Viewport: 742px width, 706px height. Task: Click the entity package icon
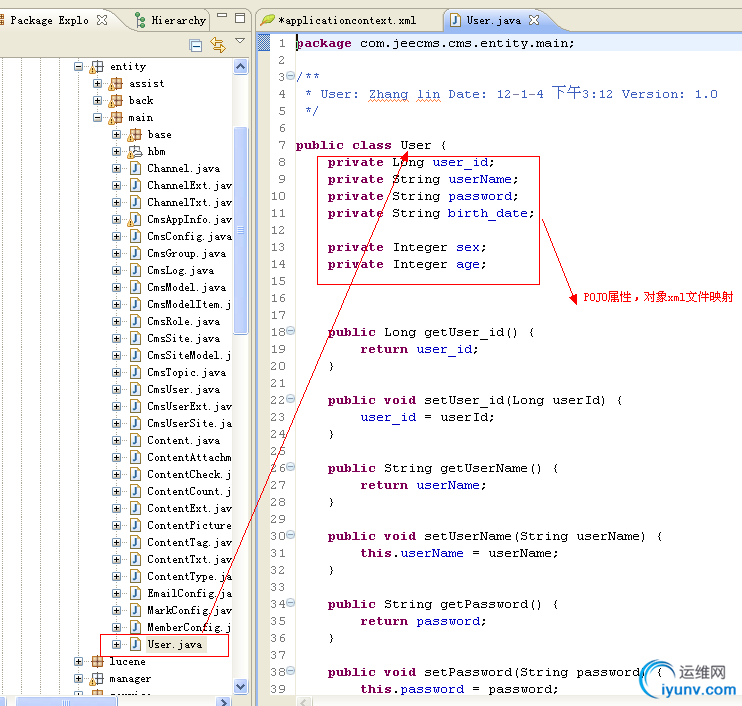click(x=97, y=67)
